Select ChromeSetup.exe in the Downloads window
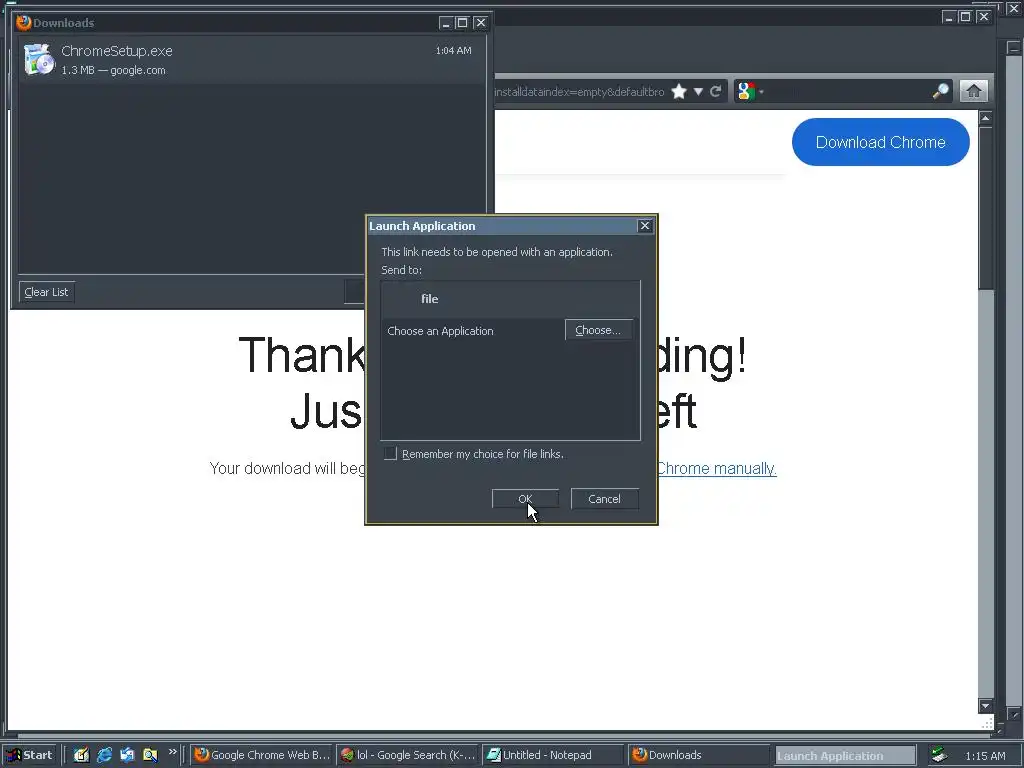Image resolution: width=1024 pixels, height=768 pixels. 251,59
